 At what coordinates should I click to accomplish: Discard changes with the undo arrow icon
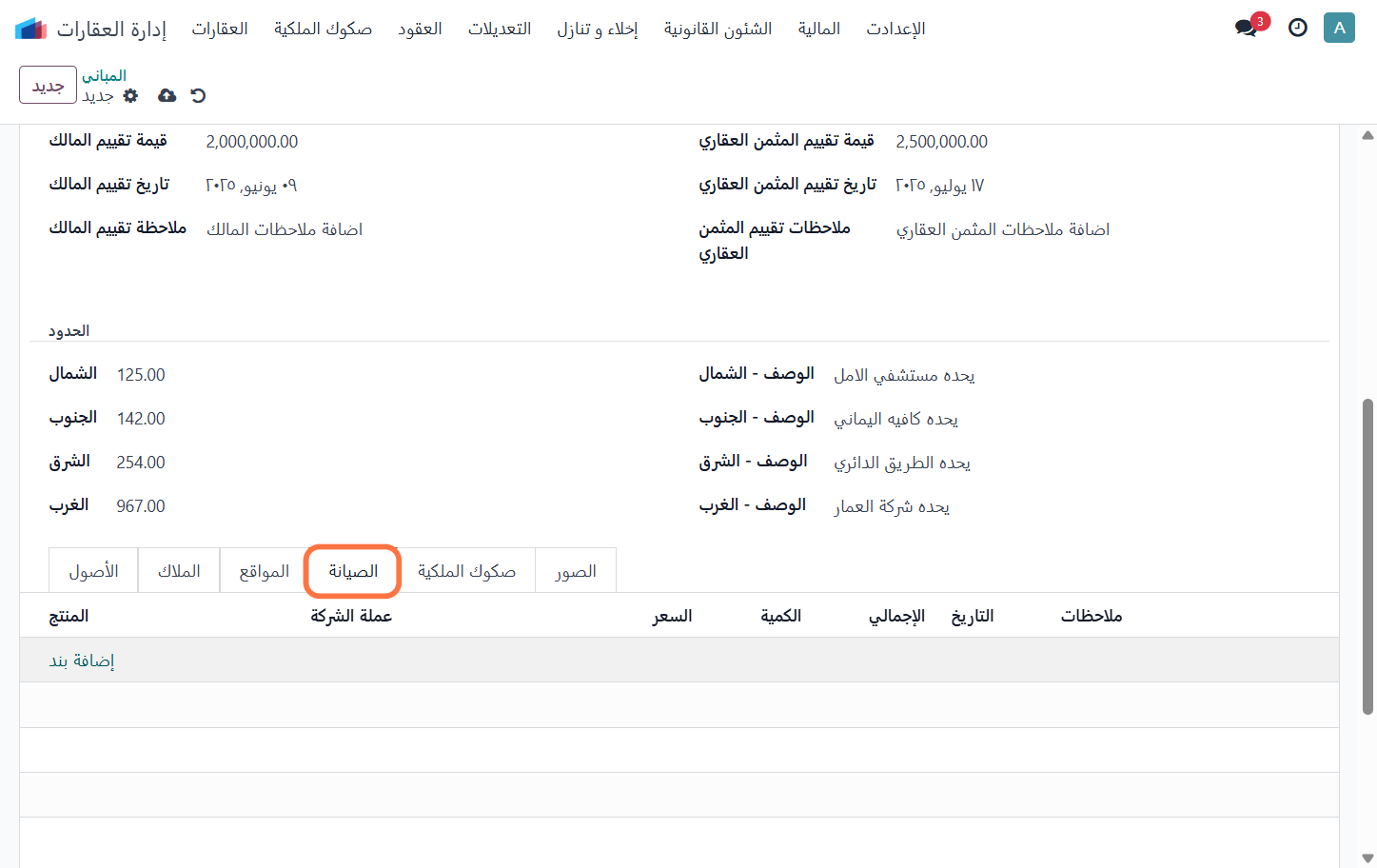pyautogui.click(x=198, y=95)
